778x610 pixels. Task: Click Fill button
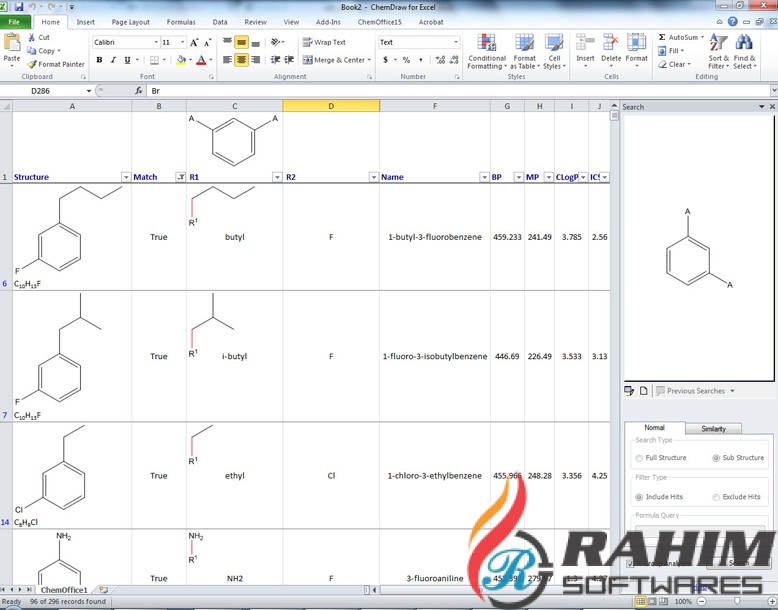(x=671, y=51)
